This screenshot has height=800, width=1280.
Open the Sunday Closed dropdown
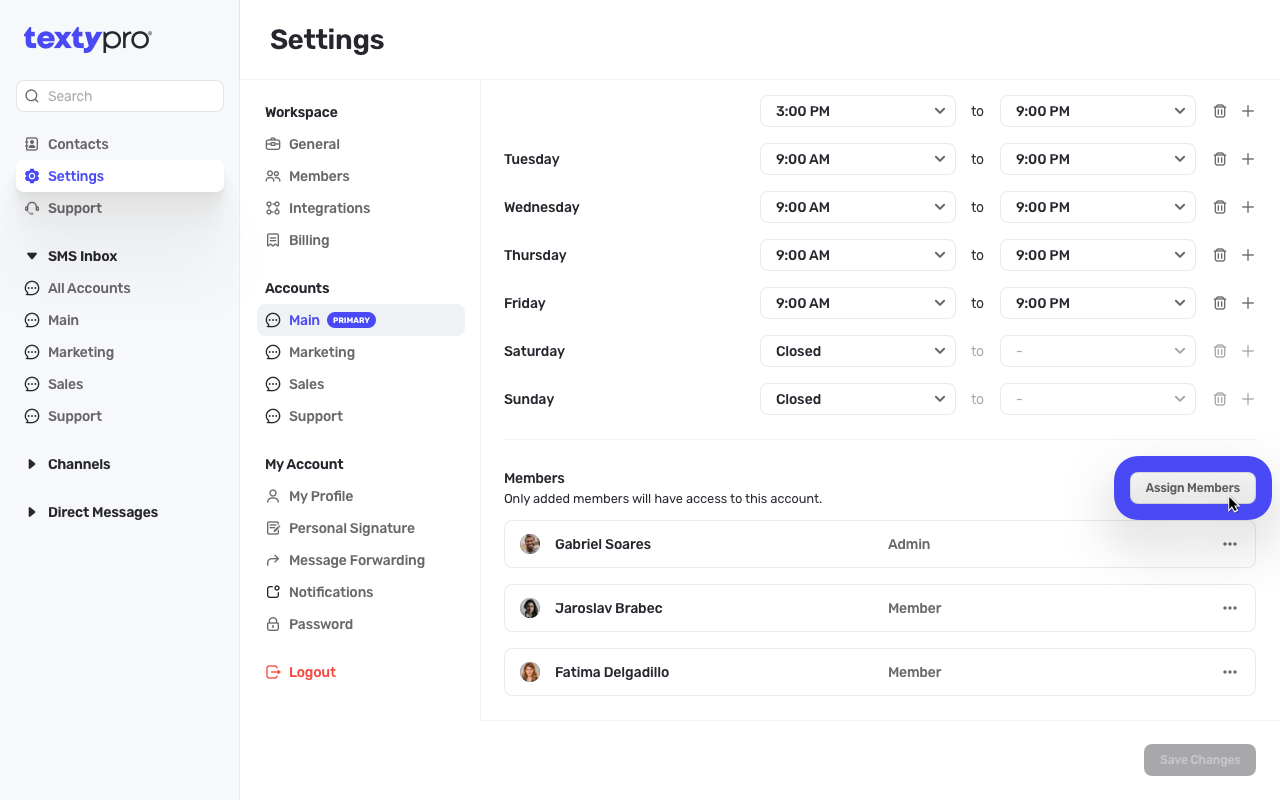point(858,399)
